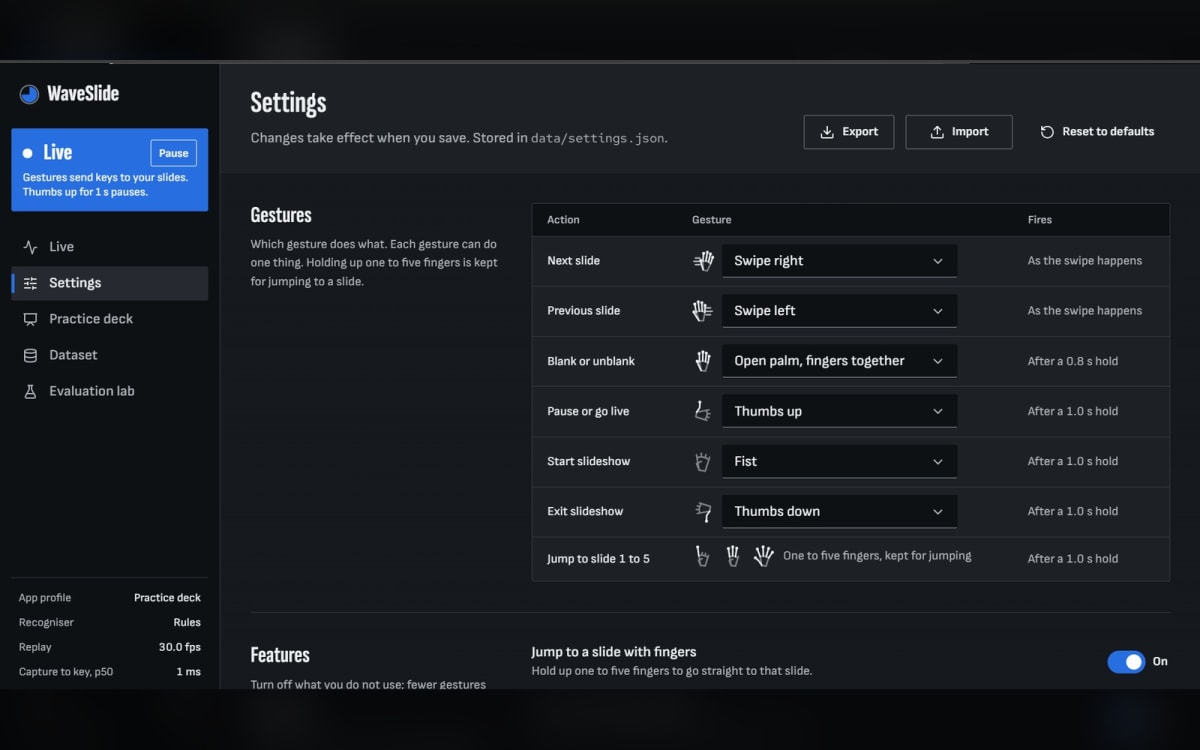Open the Next slide gesture dropdown
1200x750 pixels.
point(839,261)
